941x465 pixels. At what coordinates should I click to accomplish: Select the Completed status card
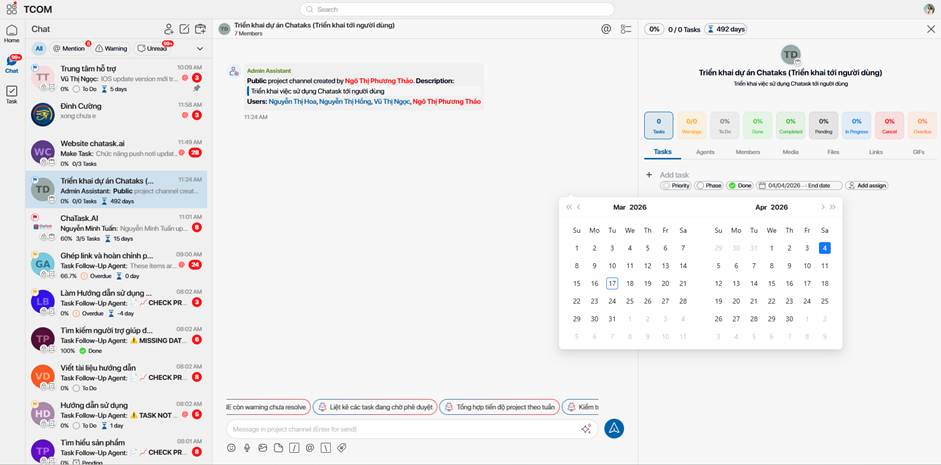[x=790, y=125]
